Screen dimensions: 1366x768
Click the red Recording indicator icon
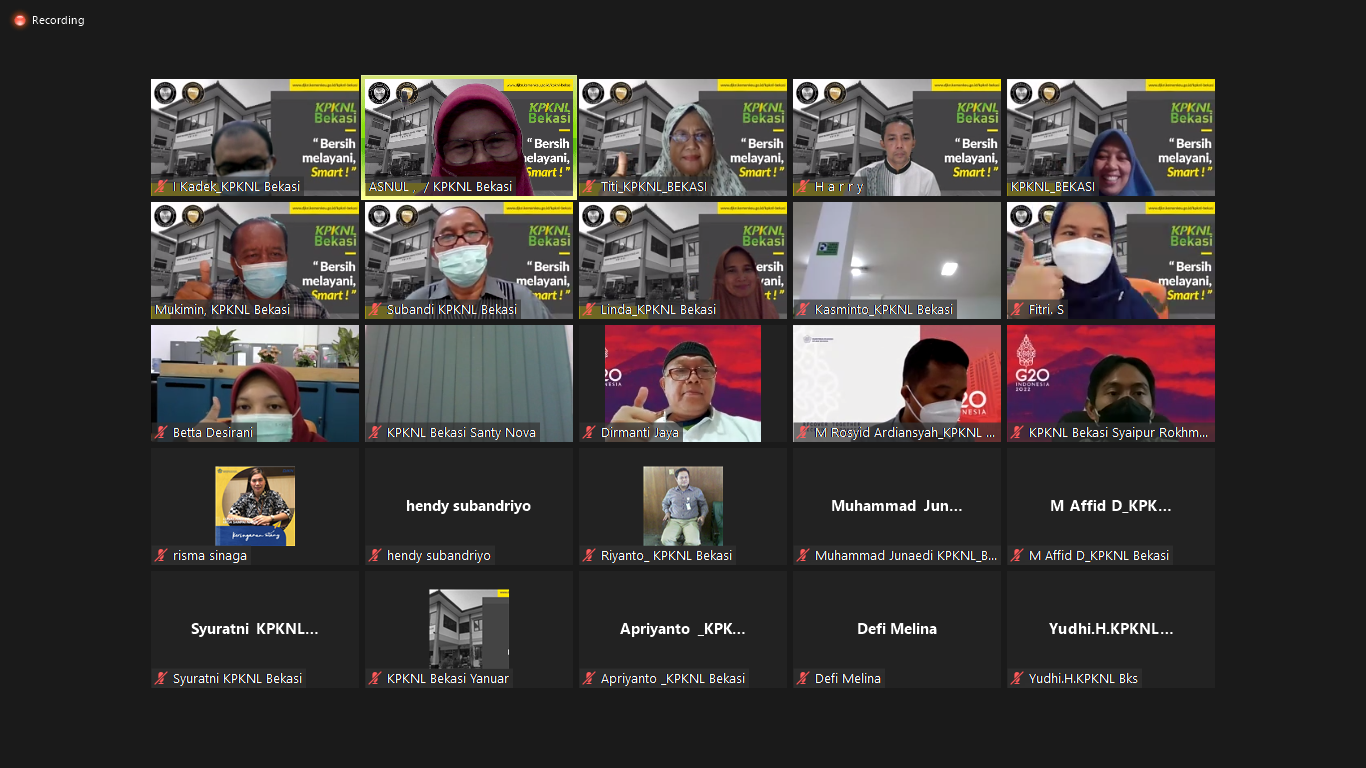(19, 20)
